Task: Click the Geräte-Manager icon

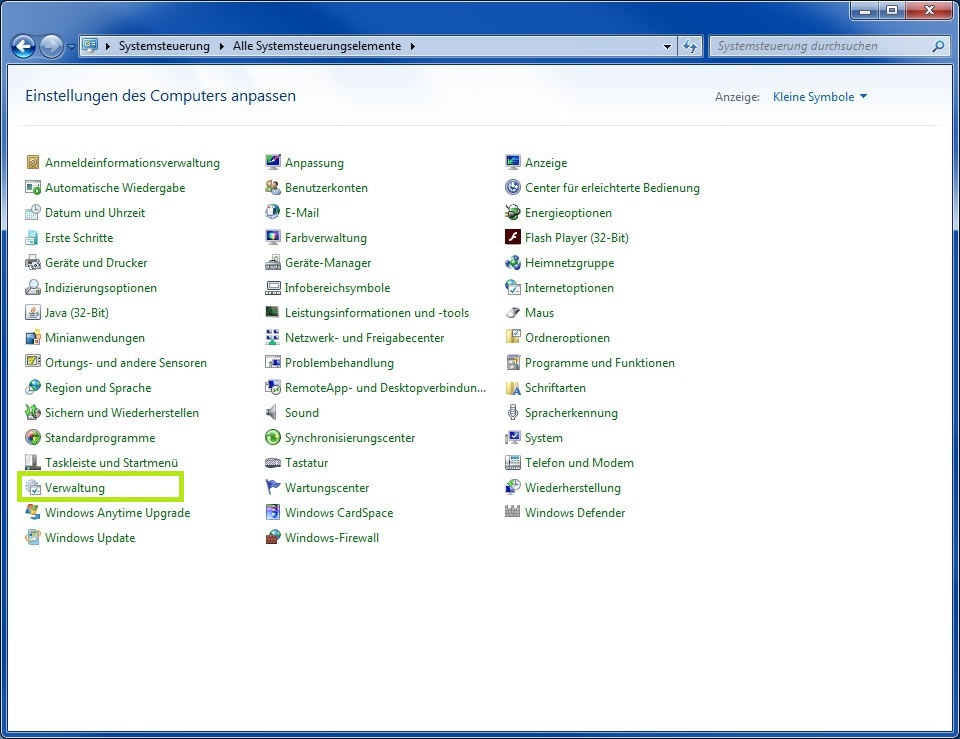Action: point(272,263)
